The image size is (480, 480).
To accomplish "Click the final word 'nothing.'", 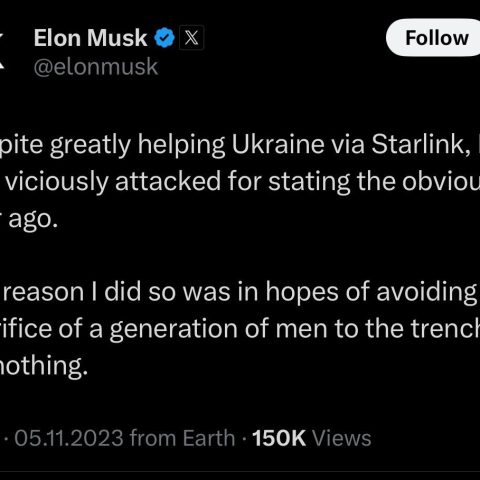I will (43, 366).
